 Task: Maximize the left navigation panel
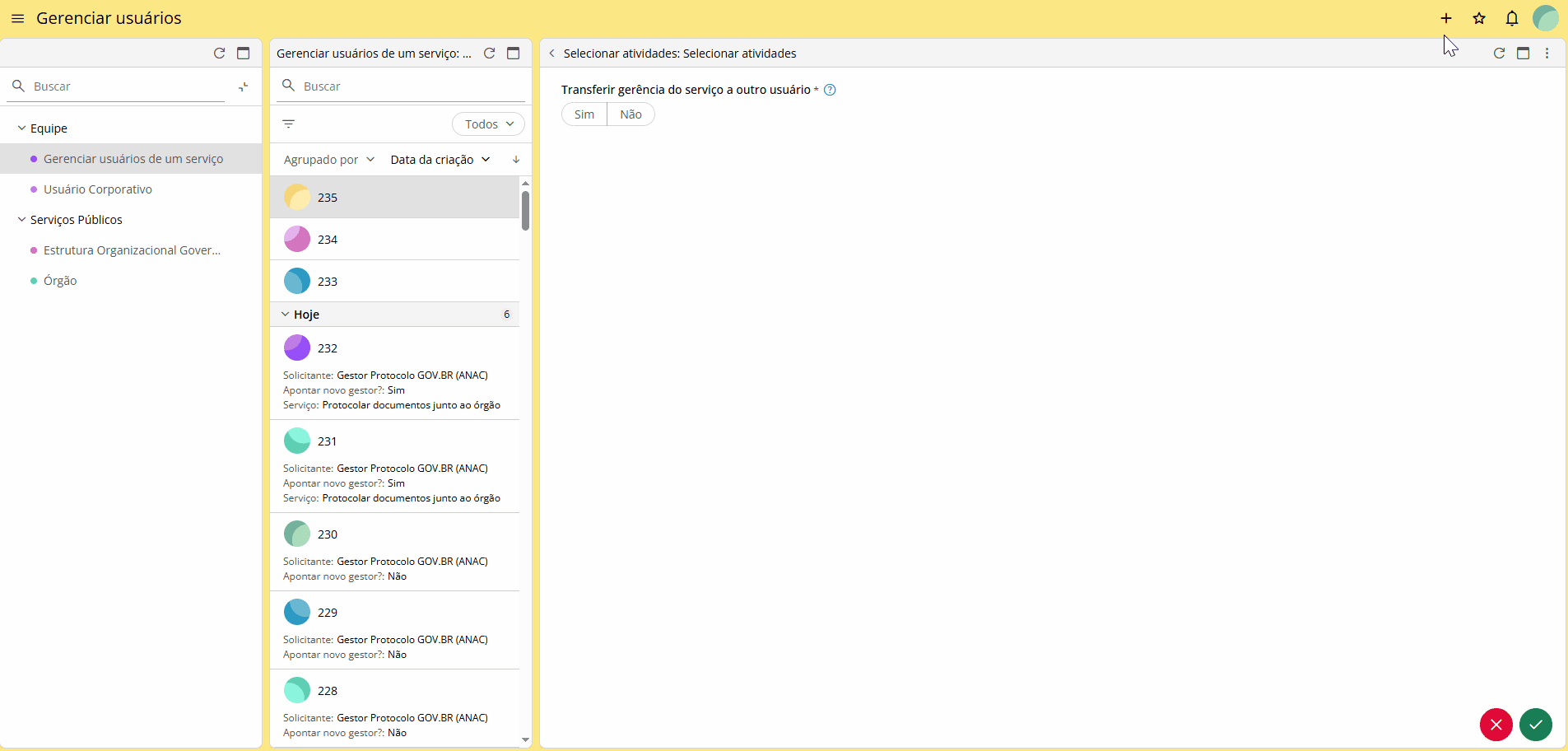tap(244, 54)
